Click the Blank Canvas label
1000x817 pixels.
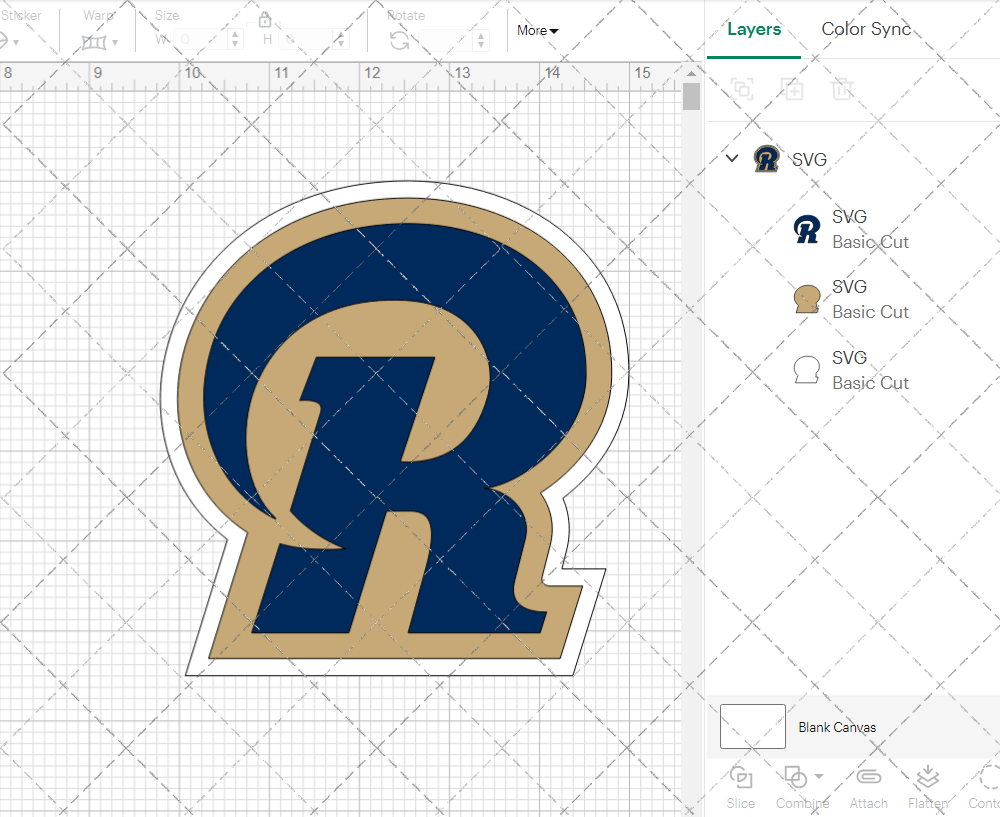[837, 727]
